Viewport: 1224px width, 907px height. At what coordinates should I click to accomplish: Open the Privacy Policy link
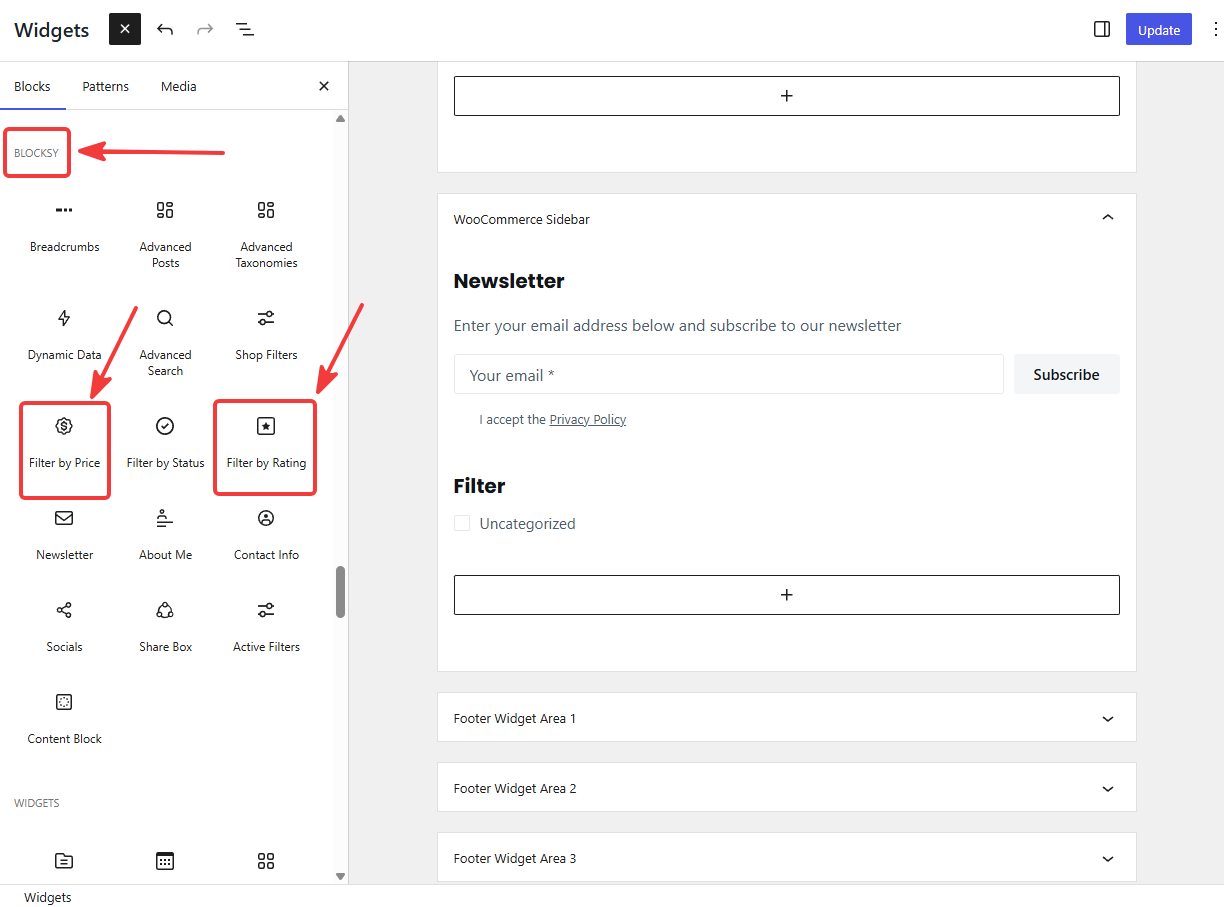[588, 420]
